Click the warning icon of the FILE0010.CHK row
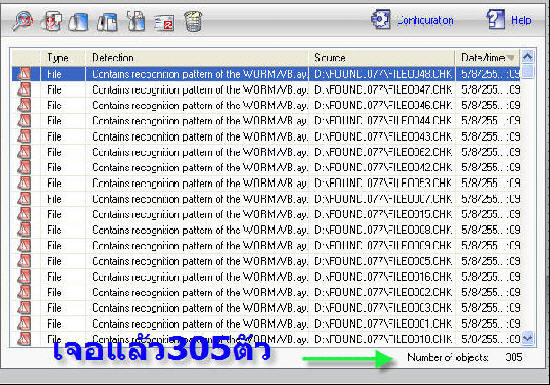The width and height of the screenshot is (550, 385). click(x=24, y=339)
